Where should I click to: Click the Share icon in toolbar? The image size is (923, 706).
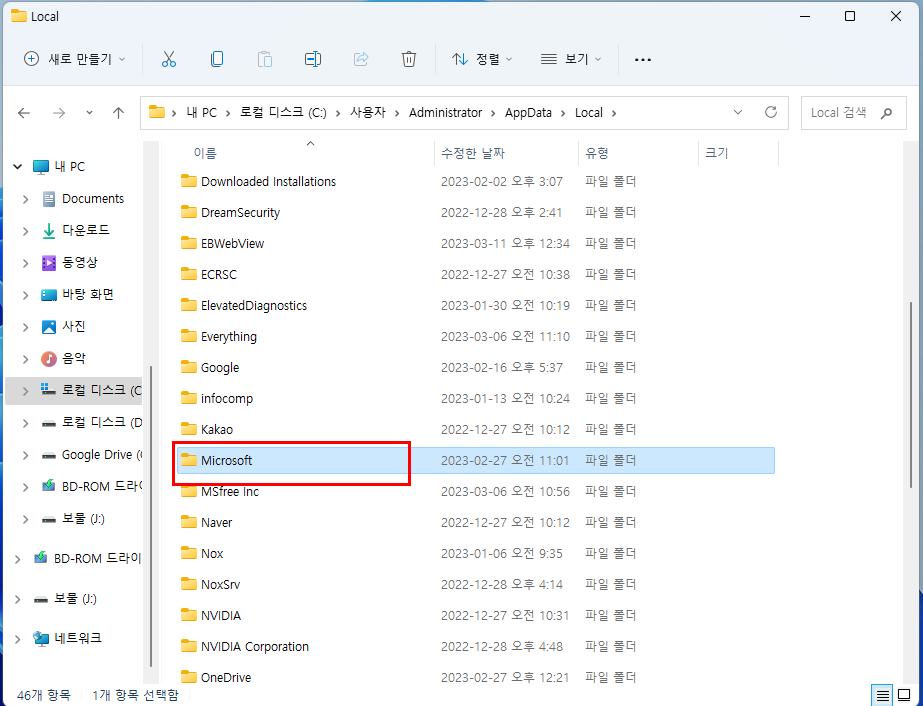click(x=361, y=59)
